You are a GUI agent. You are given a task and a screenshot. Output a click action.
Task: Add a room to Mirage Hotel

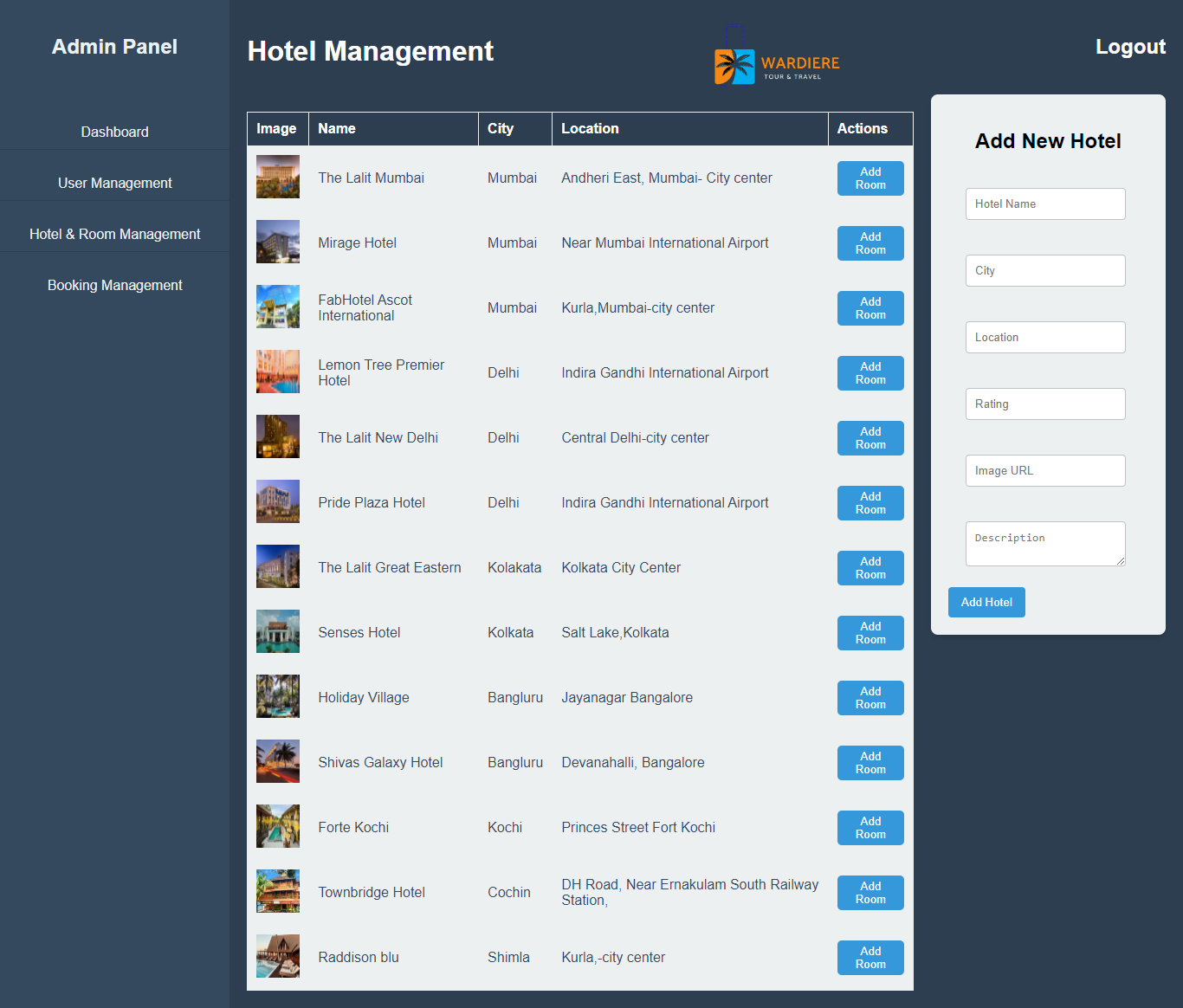(869, 243)
